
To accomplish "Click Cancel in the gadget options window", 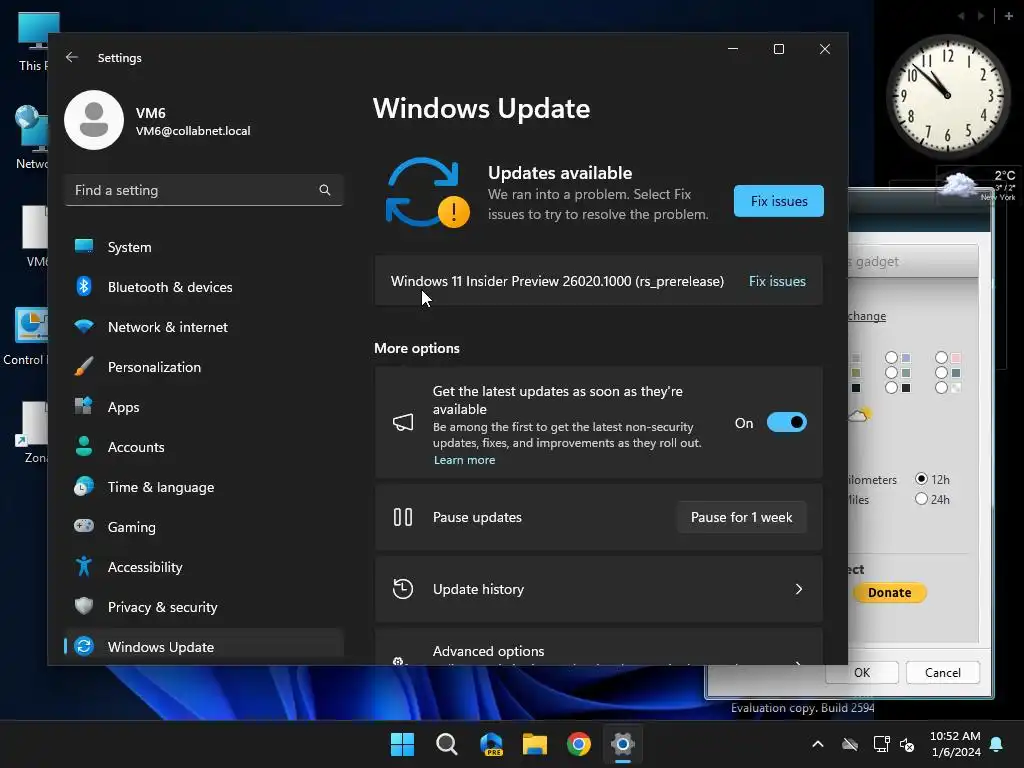I will [942, 673].
